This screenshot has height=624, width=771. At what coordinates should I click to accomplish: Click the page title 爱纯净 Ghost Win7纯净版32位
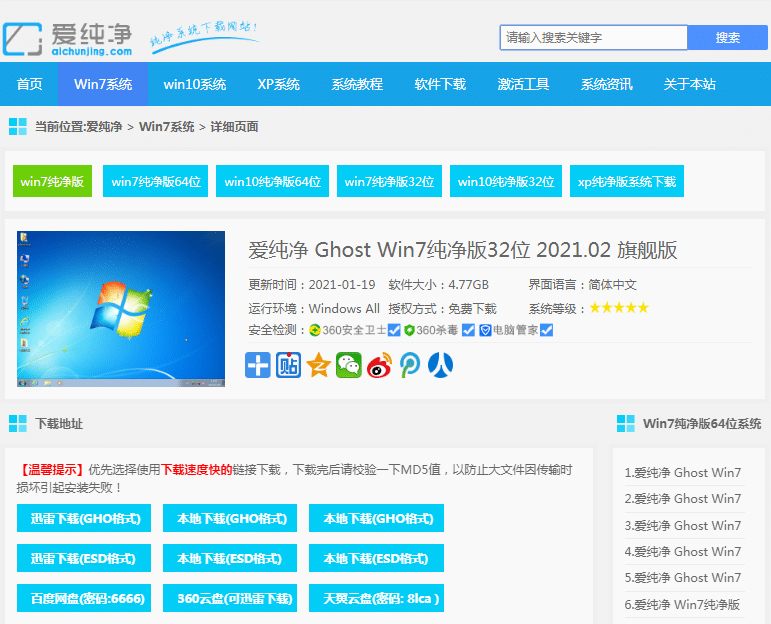coord(462,250)
